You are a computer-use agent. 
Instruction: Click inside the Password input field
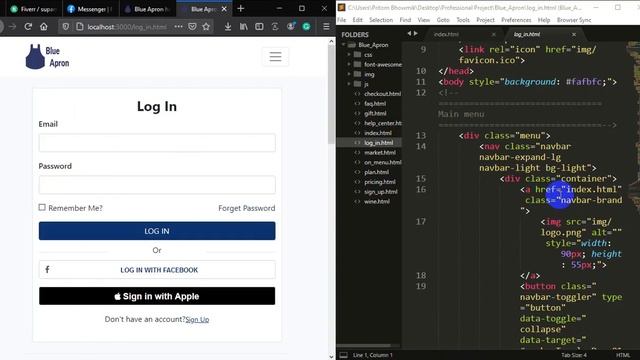point(157,185)
